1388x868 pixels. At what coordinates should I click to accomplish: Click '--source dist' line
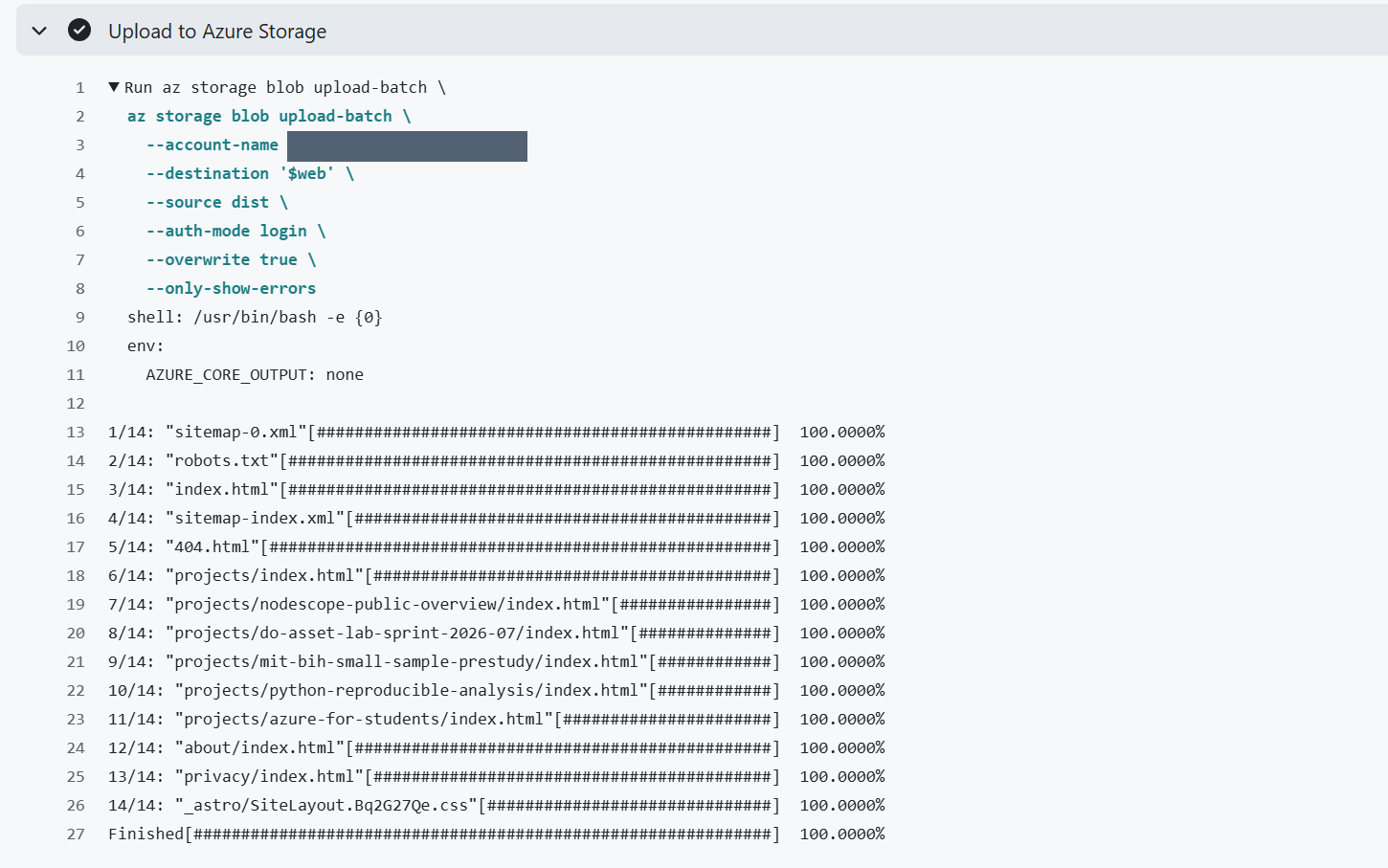[x=217, y=202]
